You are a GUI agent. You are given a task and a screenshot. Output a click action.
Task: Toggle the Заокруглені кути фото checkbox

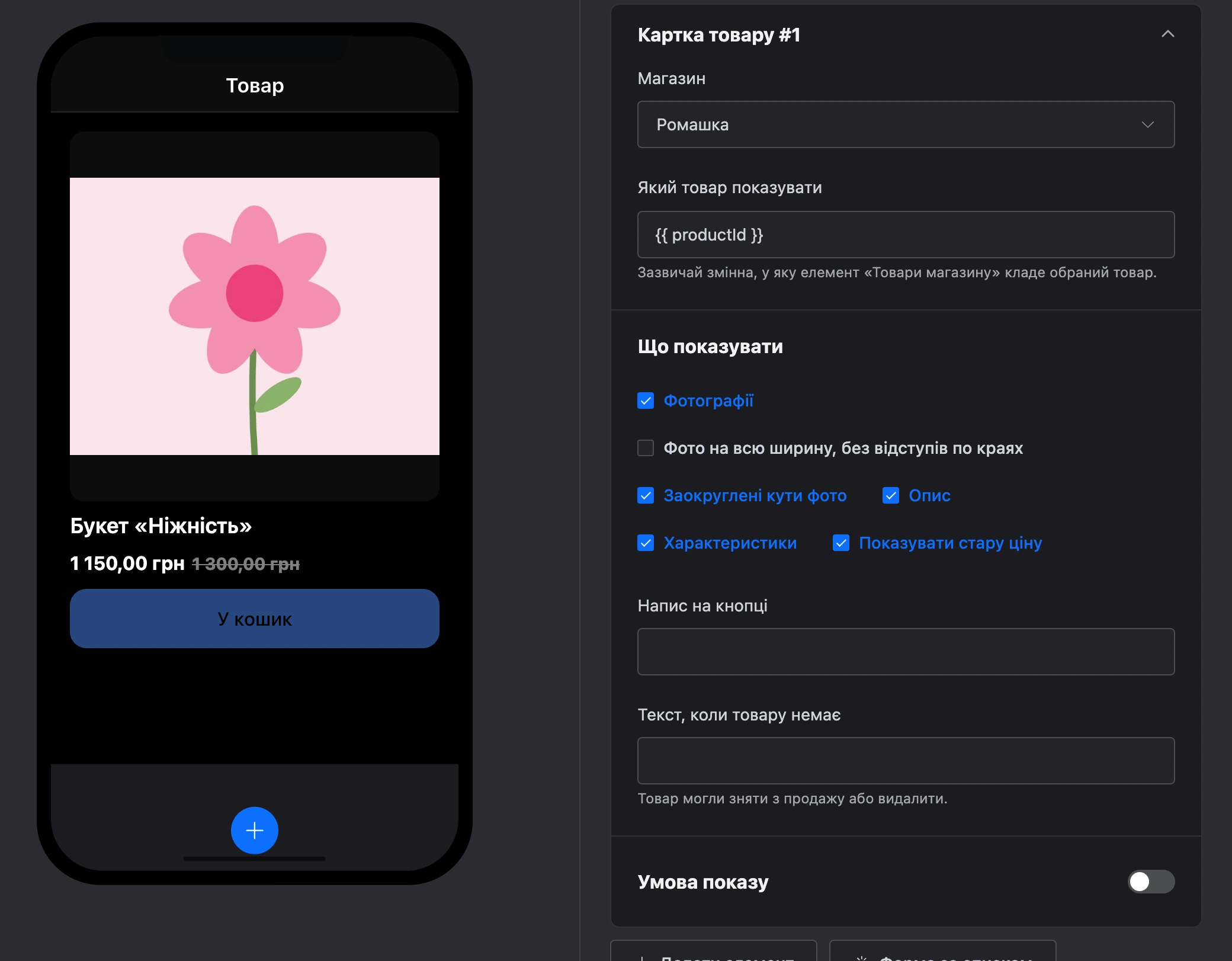point(646,495)
